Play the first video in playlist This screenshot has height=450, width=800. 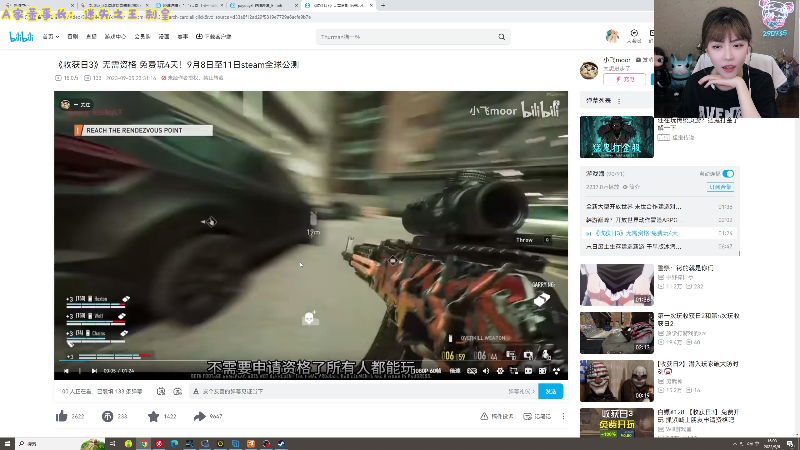659,207
